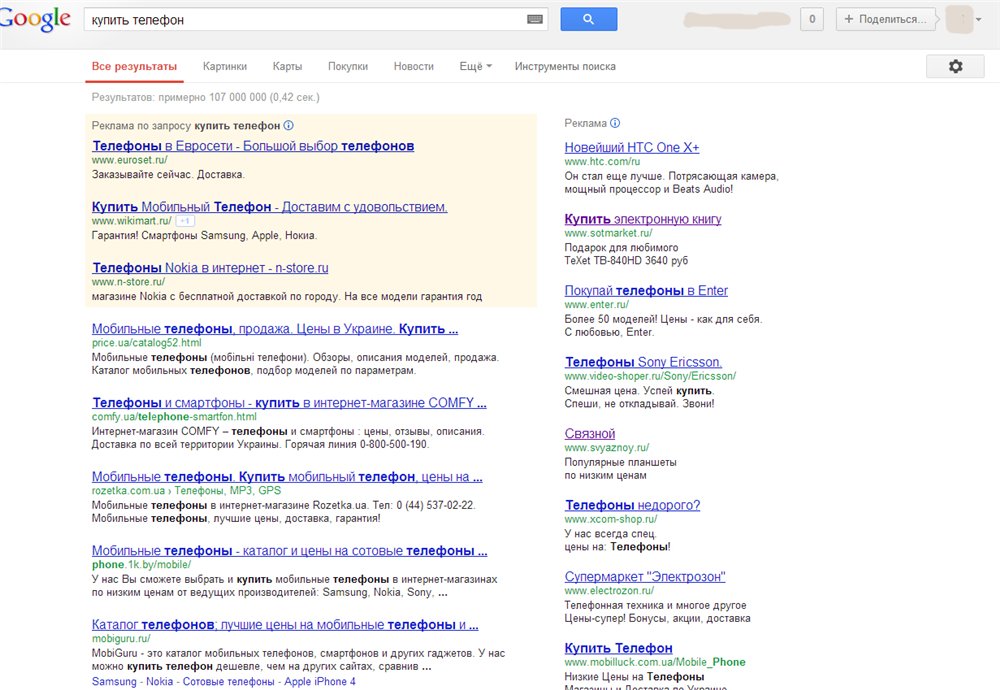Viewport: 1000px width, 690px height.
Task: Click the 'Поделиться...' share button
Action: tap(885, 19)
